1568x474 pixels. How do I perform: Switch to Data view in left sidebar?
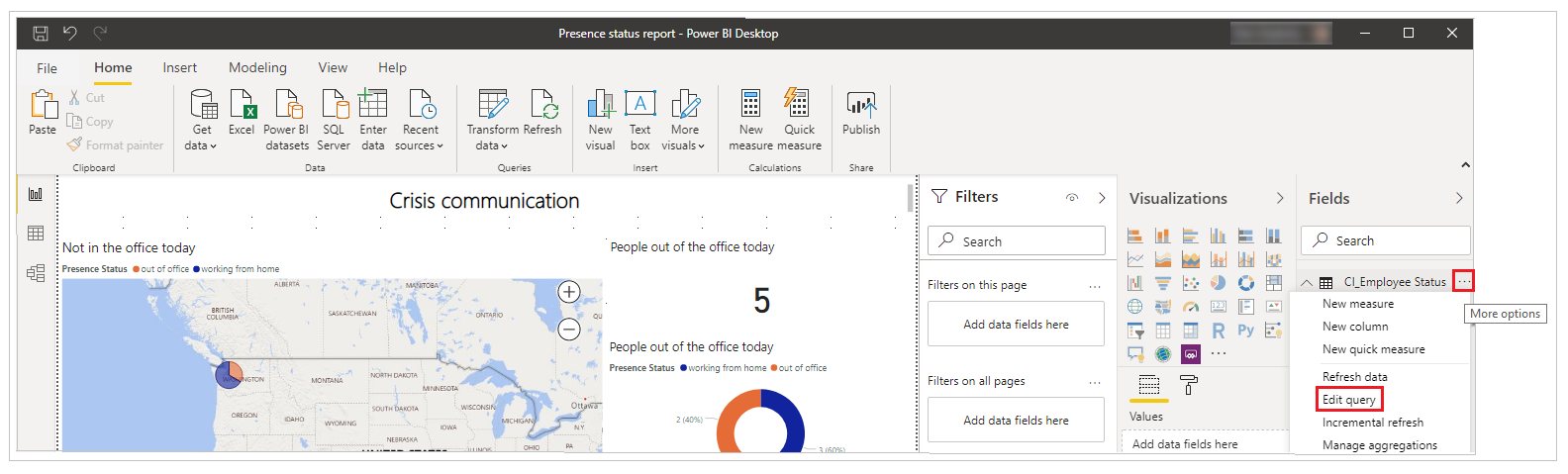pyautogui.click(x=36, y=234)
